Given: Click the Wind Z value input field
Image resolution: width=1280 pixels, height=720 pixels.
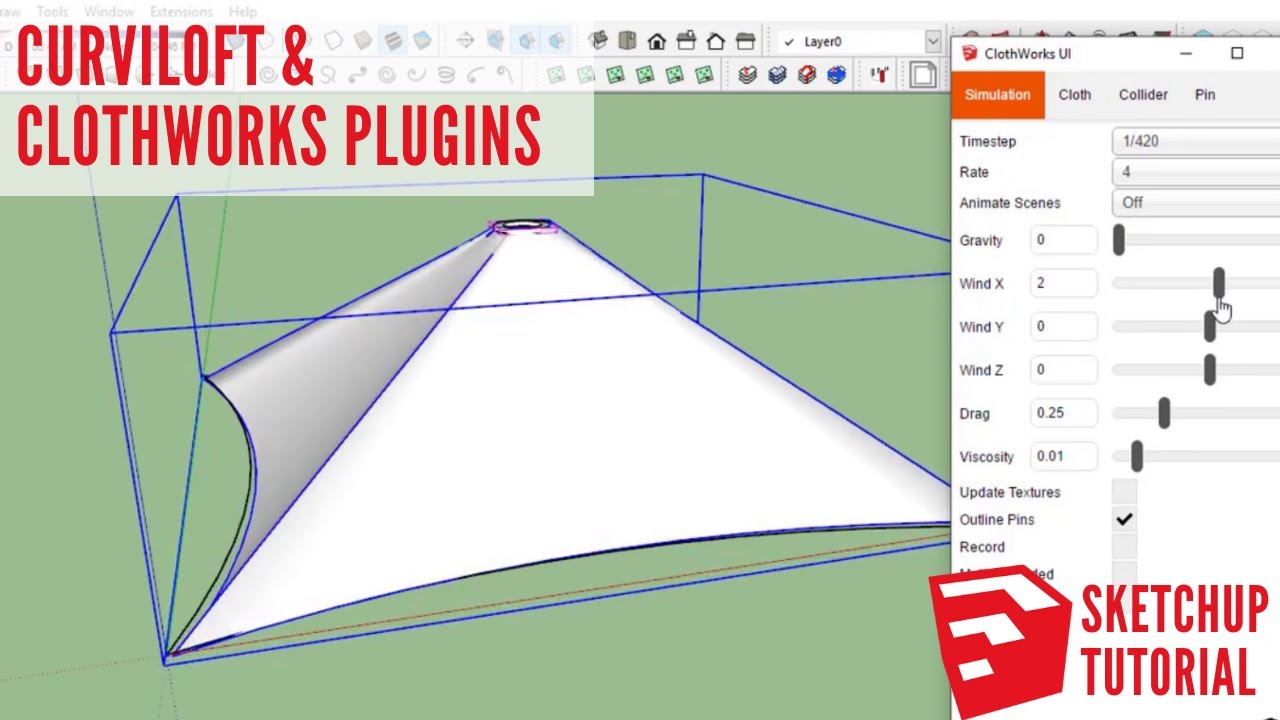Looking at the screenshot, I should [1064, 370].
